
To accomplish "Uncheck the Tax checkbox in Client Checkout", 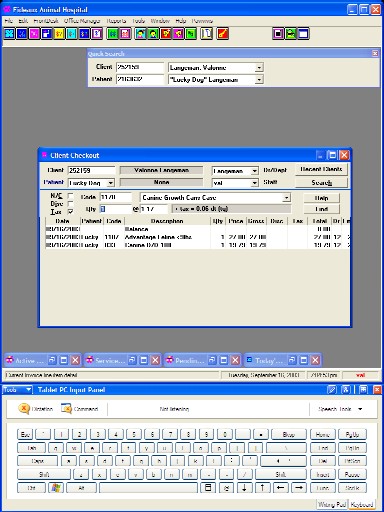I will point(70,212).
